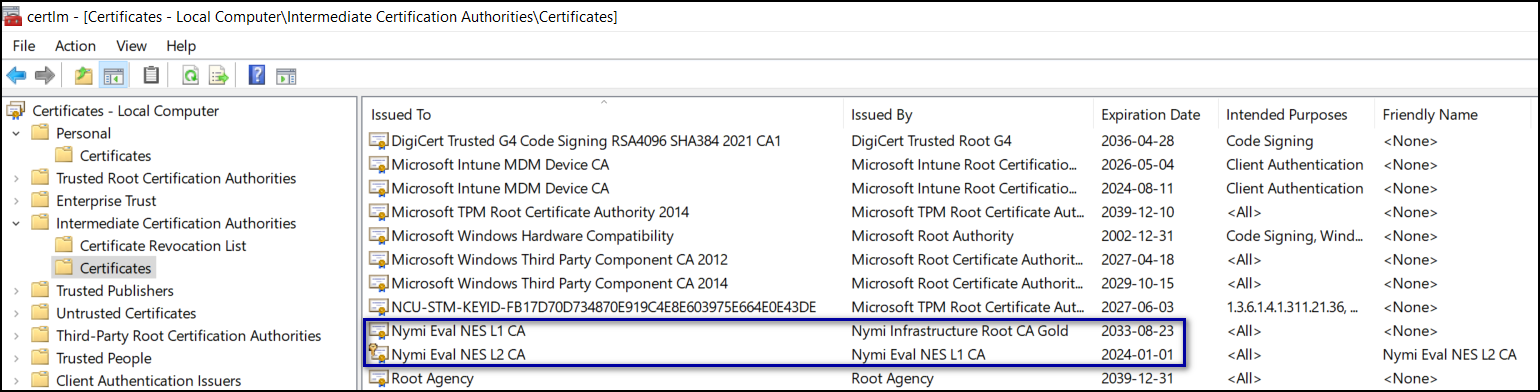Click 'DigiCert Trusted Root G4' issuer cell

click(932, 141)
